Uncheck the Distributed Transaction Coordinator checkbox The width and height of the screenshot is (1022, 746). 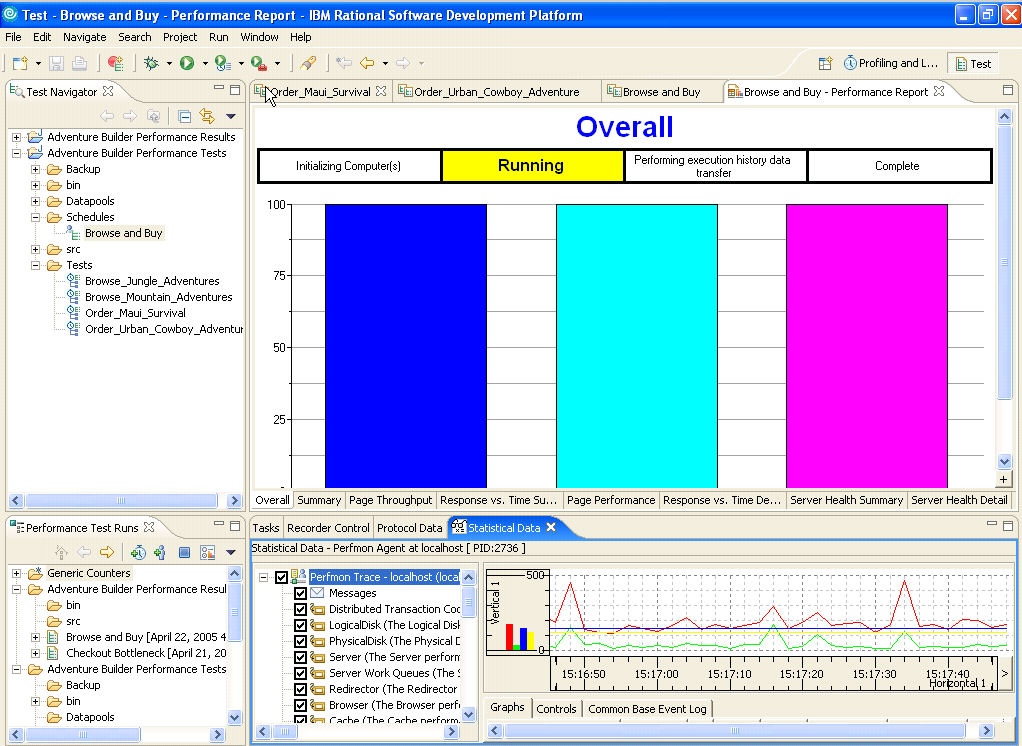pos(300,609)
